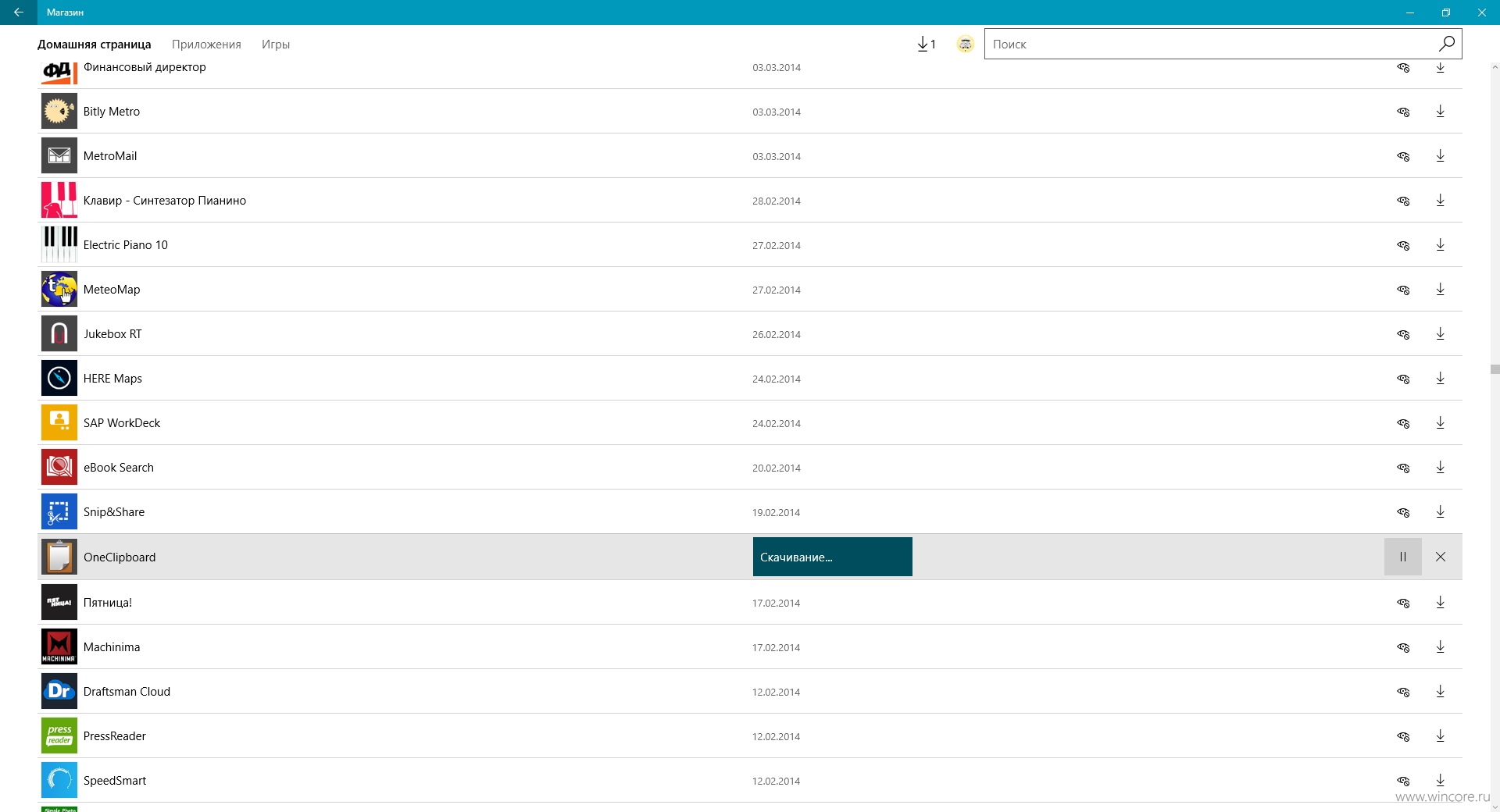Hide MetroMail from the list
Viewport: 1500px width, 812px height.
pyautogui.click(x=1403, y=157)
